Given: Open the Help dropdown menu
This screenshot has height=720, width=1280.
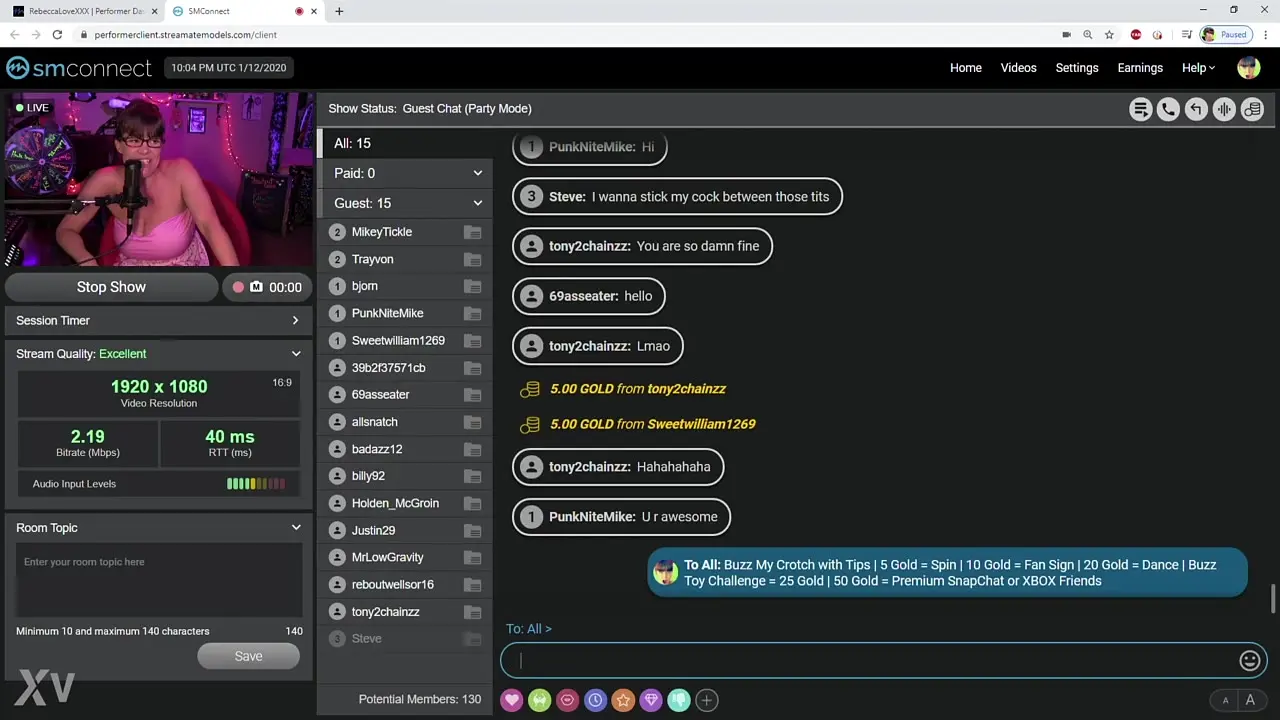Looking at the screenshot, I should coord(1198,68).
